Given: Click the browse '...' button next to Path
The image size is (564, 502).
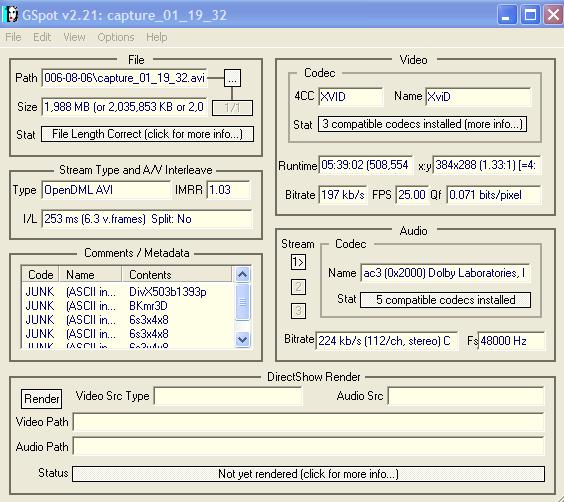Looking at the screenshot, I should point(232,78).
